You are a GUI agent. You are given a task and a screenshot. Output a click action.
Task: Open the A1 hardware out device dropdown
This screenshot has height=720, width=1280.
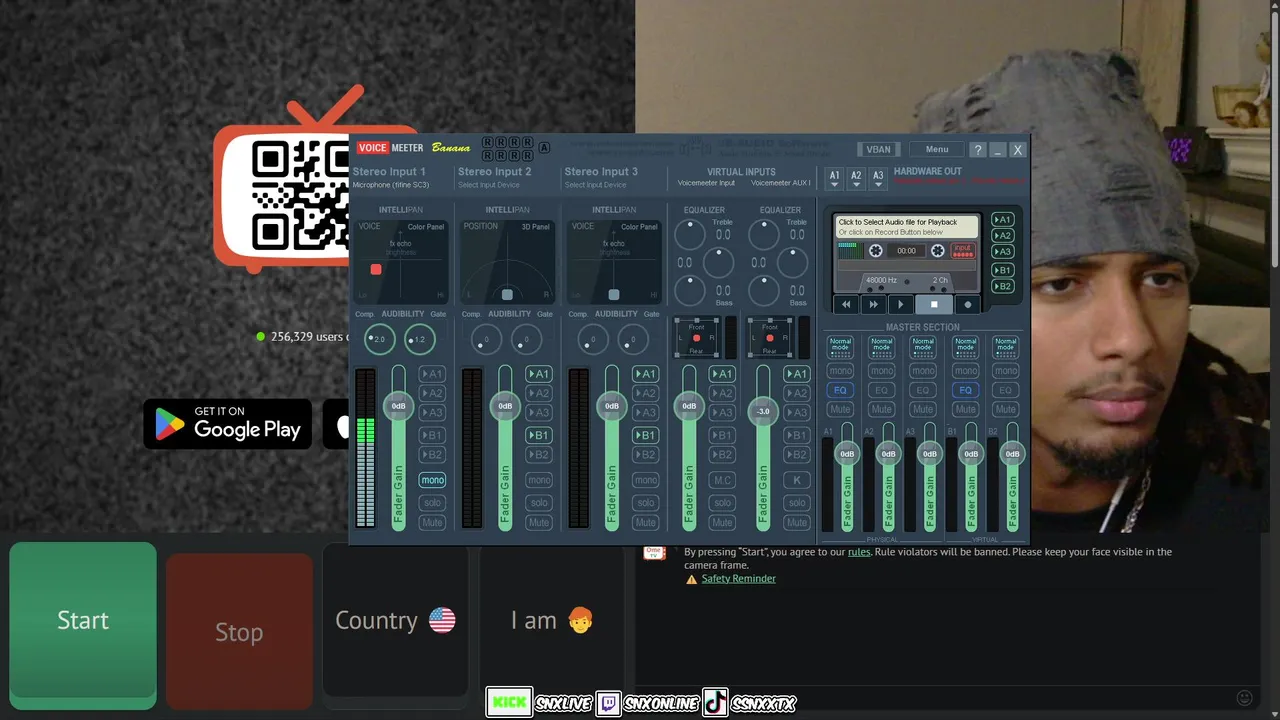tap(834, 178)
